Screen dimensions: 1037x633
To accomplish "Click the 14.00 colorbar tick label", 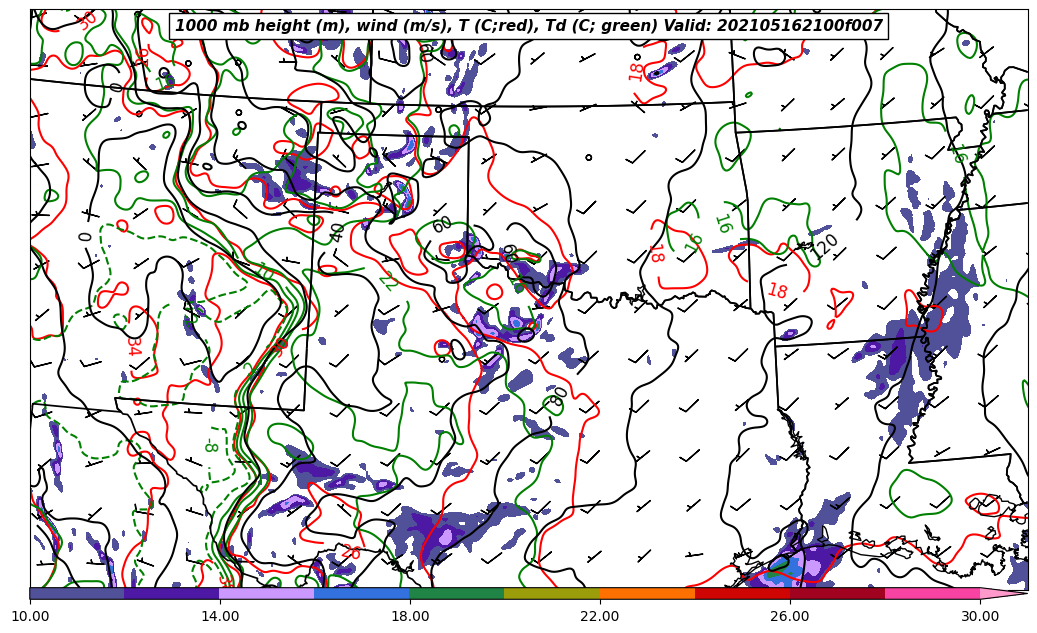I will coord(220,616).
